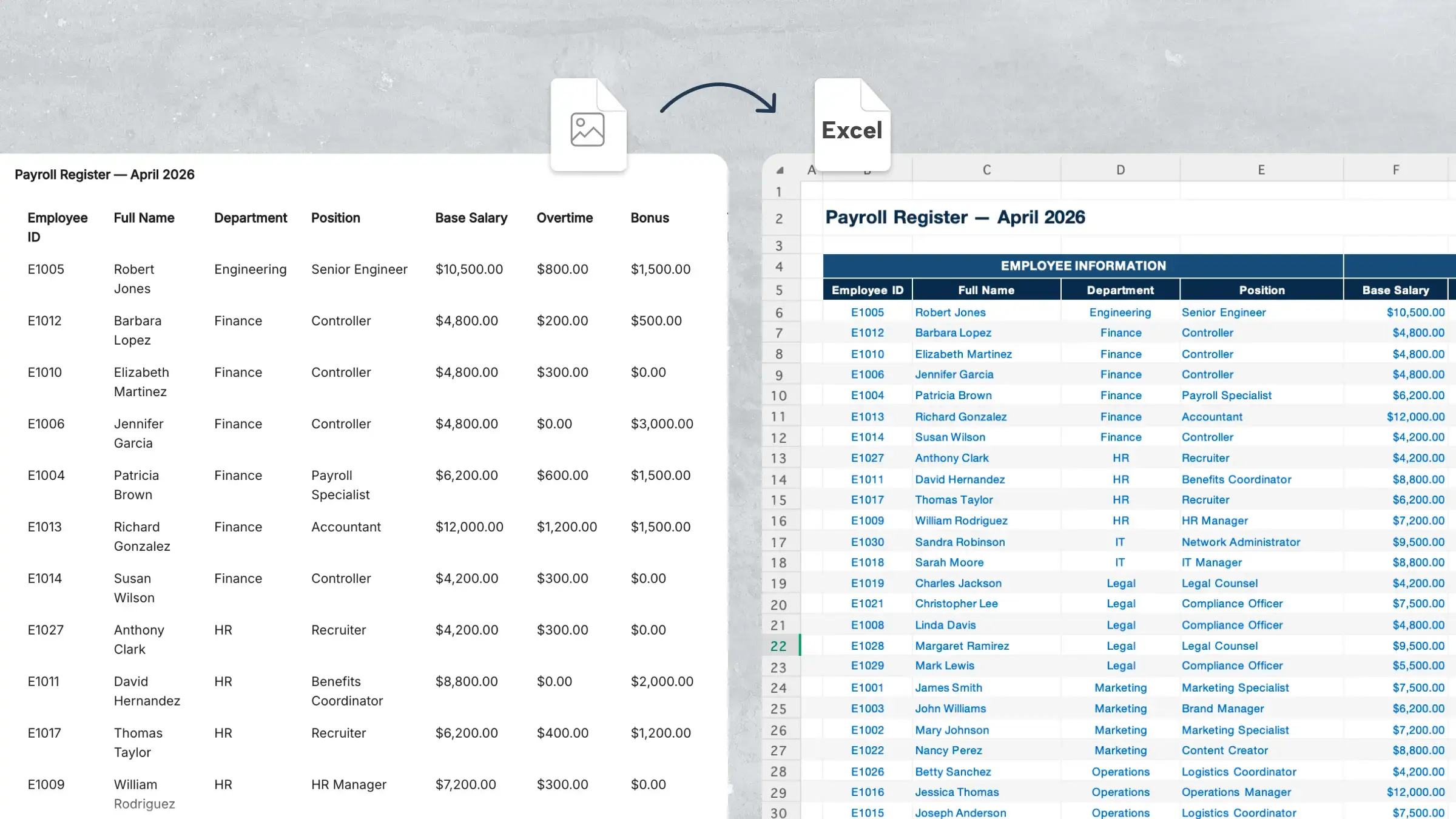Select spreadsheet cell 'Barbara Lopez'
Image resolution: width=1456 pixels, height=819 pixels.
[986, 332]
